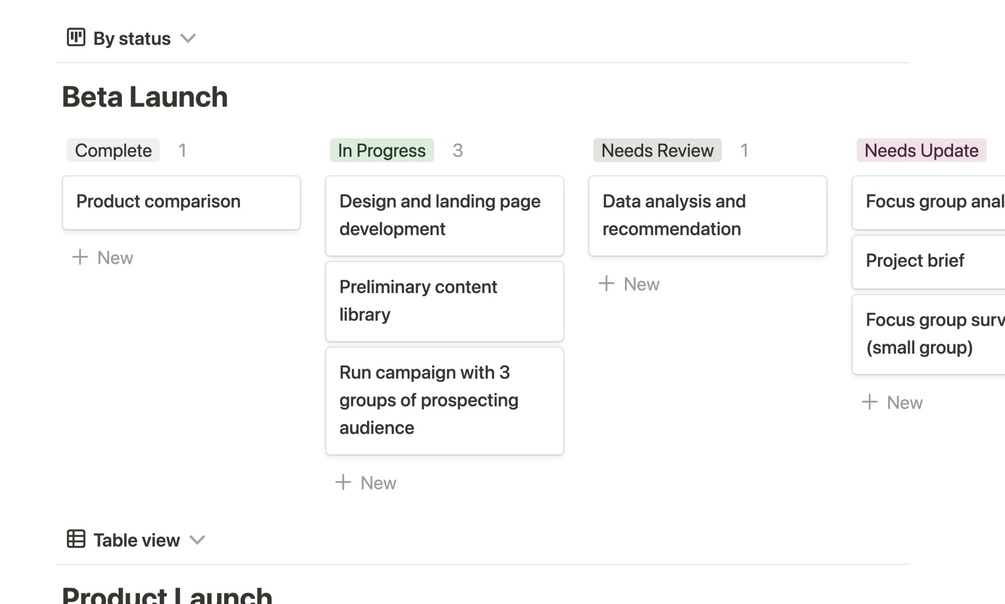This screenshot has width=1005, height=604.
Task: Open the Product comparison card
Action: pos(181,202)
